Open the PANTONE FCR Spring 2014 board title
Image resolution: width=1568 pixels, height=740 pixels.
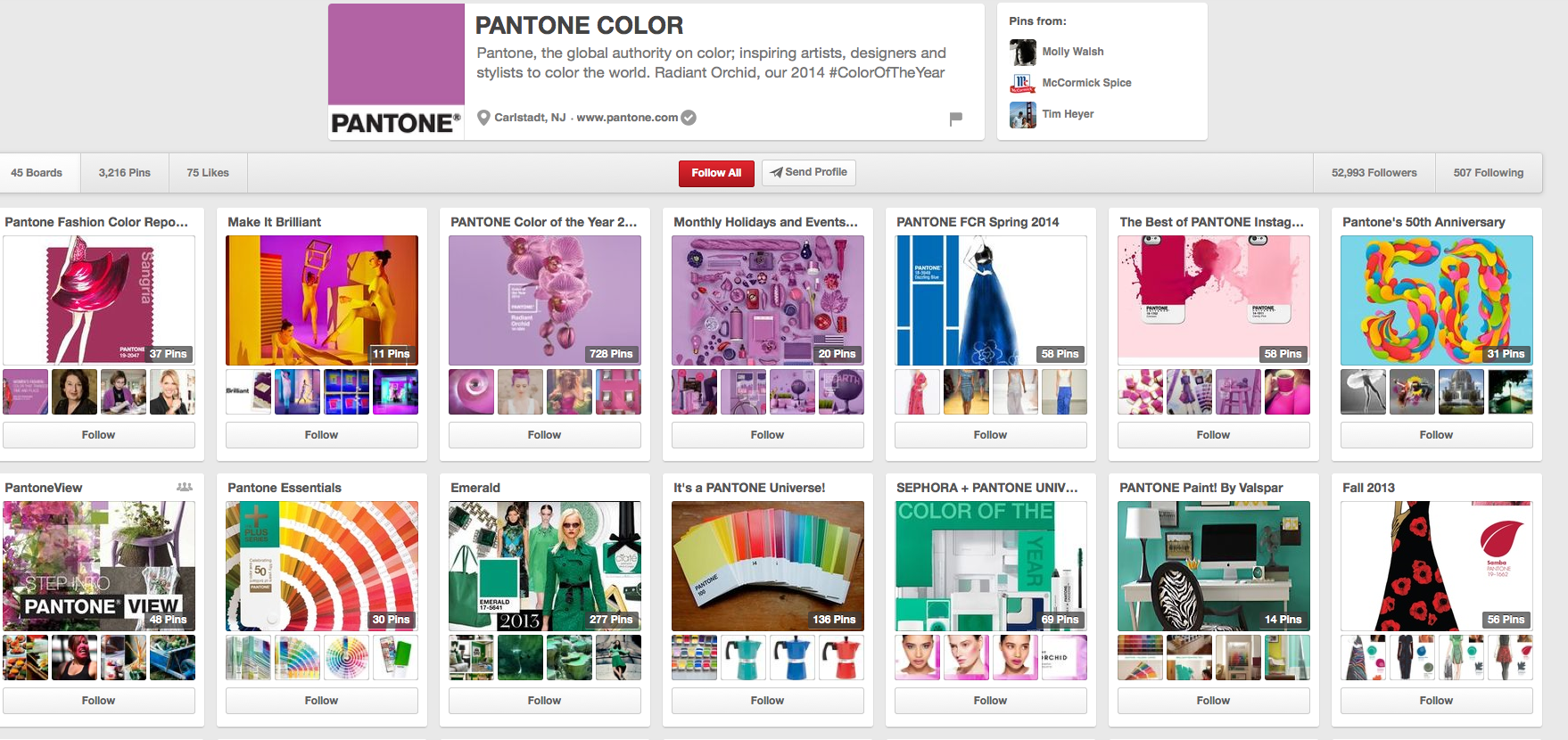click(978, 222)
